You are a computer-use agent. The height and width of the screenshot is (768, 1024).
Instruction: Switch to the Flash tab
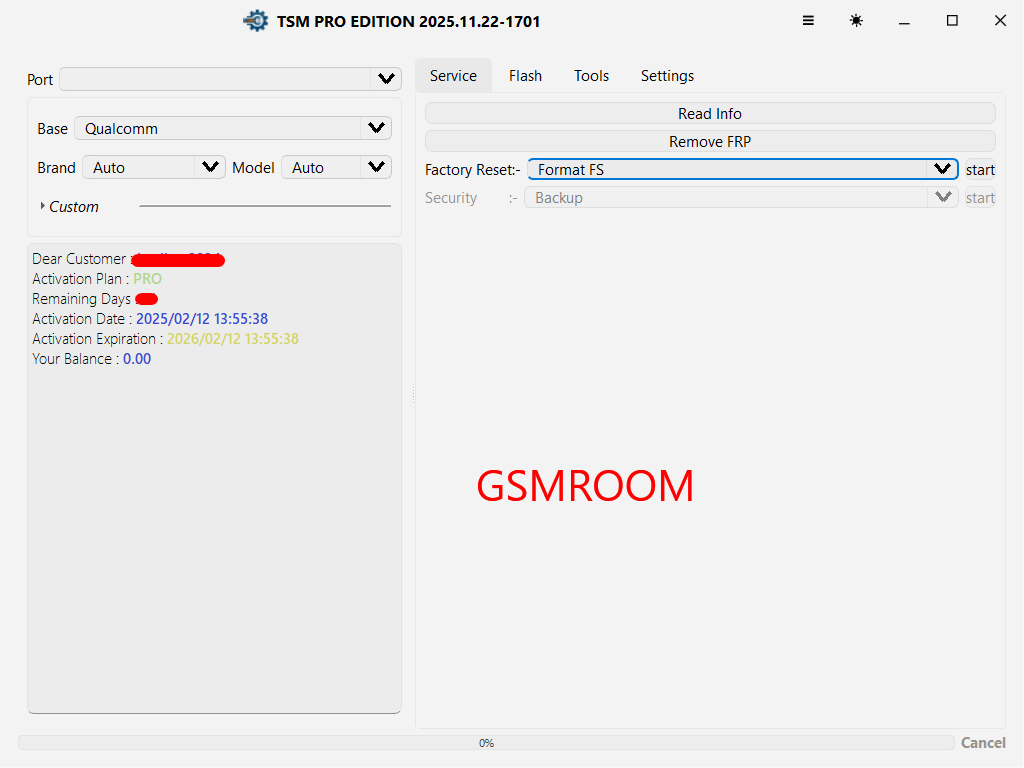click(x=525, y=76)
